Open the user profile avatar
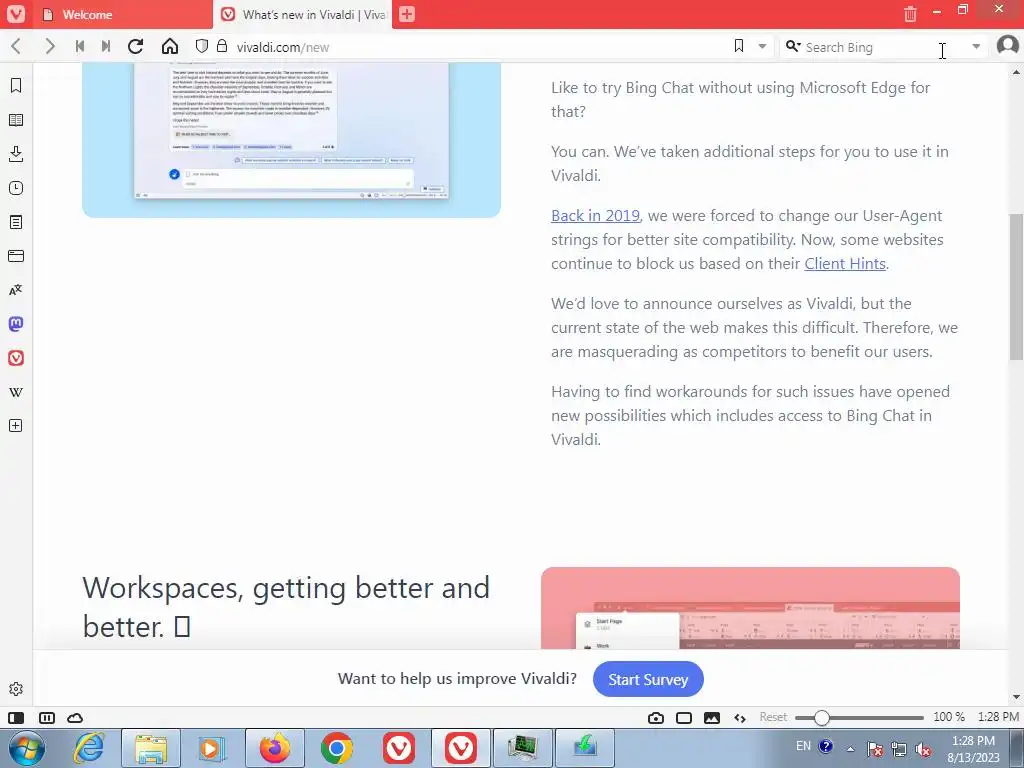 click(1008, 46)
